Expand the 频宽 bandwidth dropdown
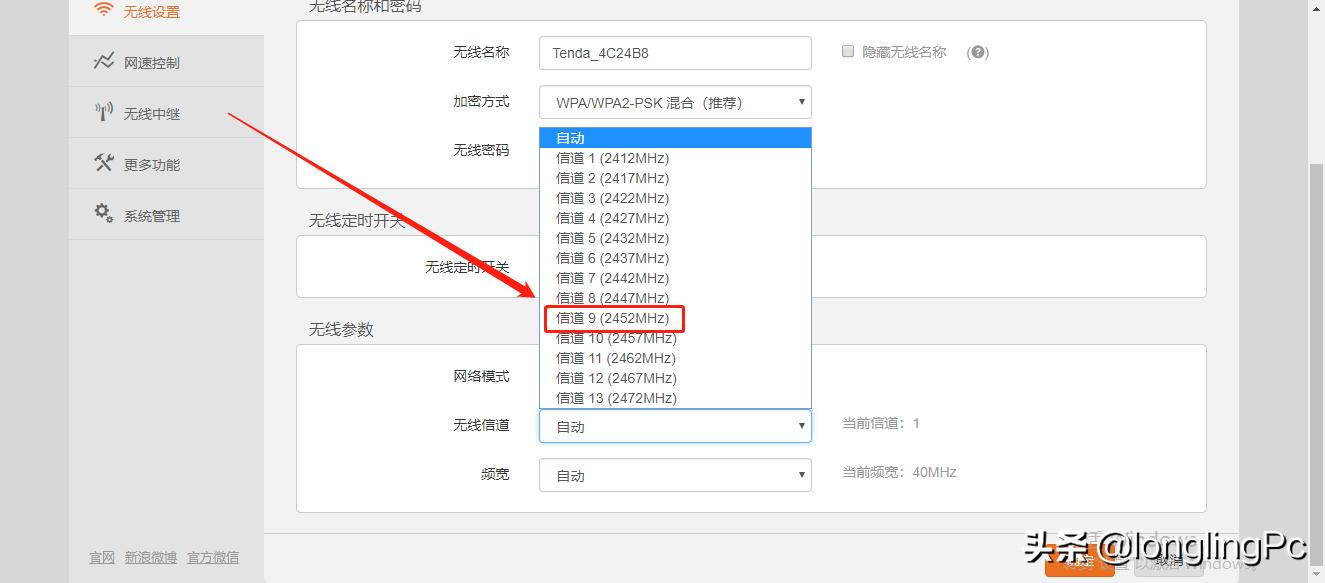 coord(674,474)
